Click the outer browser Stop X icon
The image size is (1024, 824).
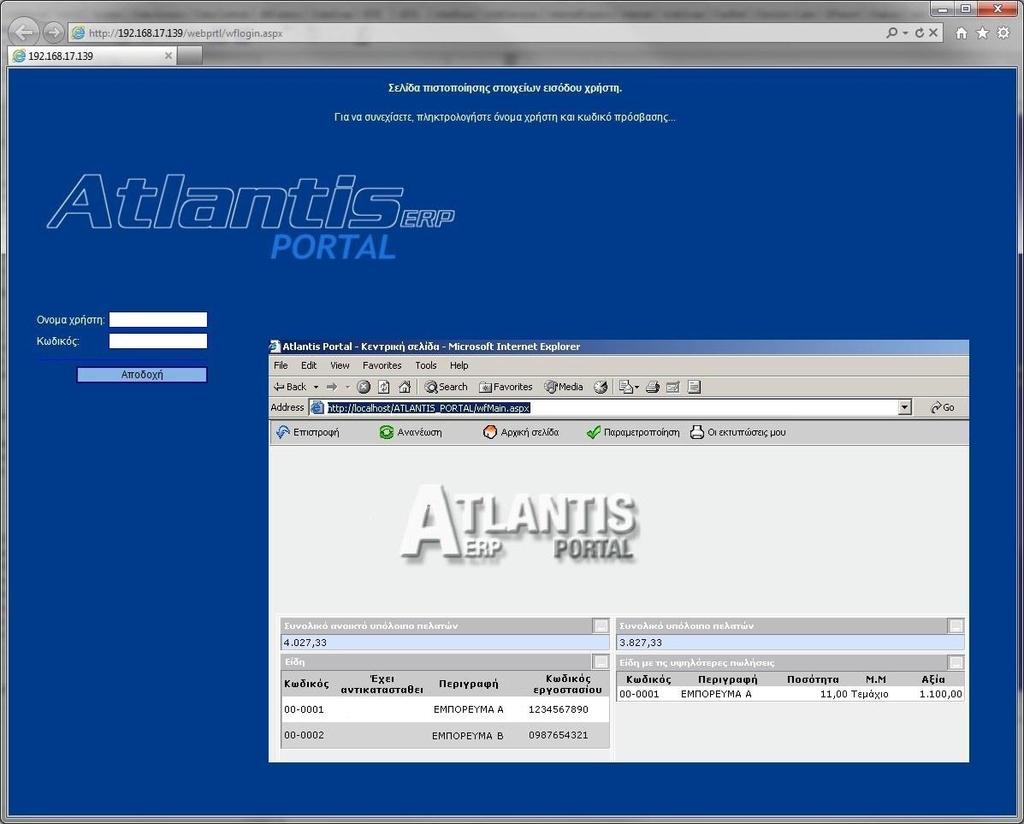point(933,32)
